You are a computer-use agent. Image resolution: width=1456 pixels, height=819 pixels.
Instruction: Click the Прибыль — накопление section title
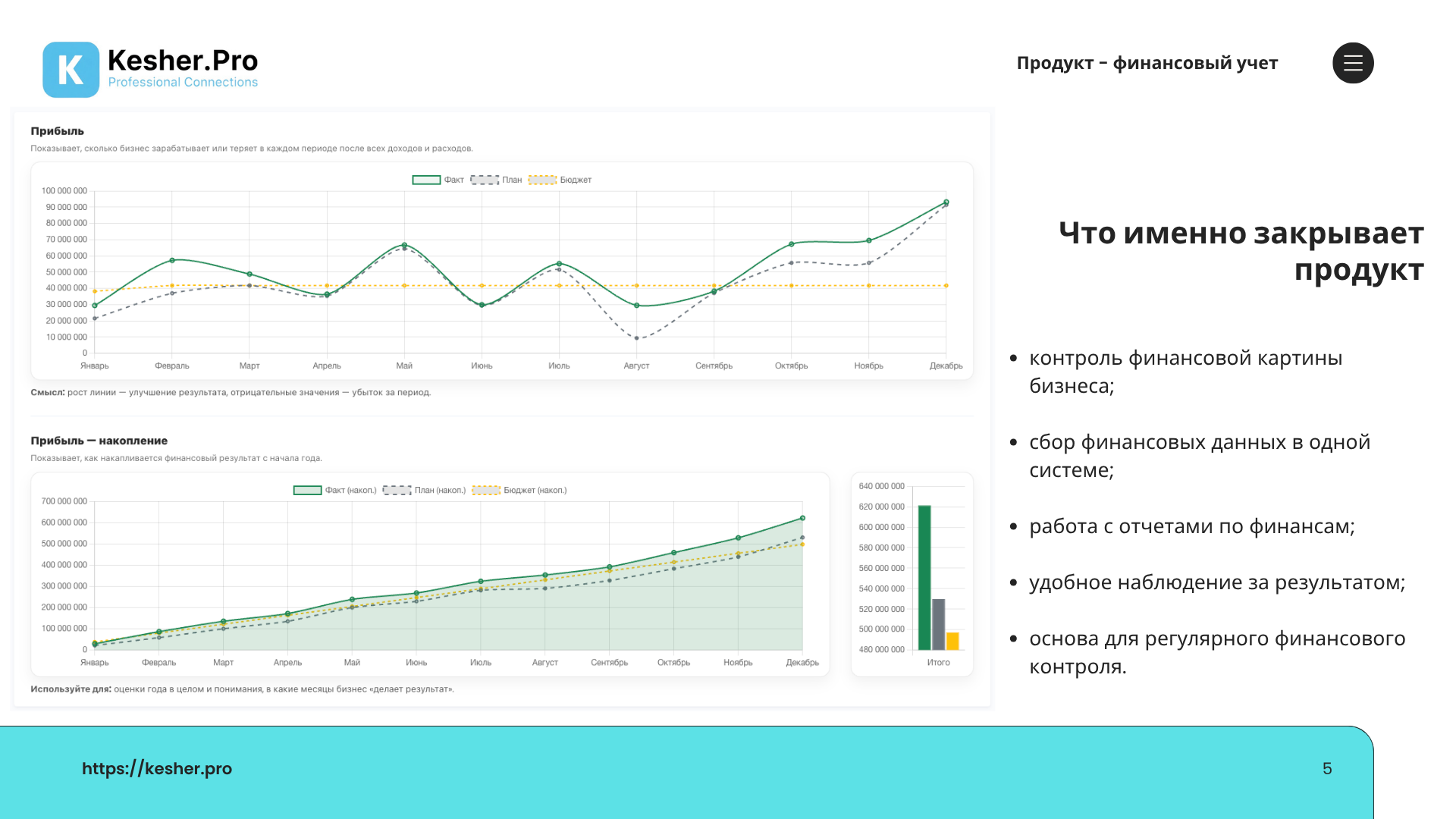pos(99,441)
